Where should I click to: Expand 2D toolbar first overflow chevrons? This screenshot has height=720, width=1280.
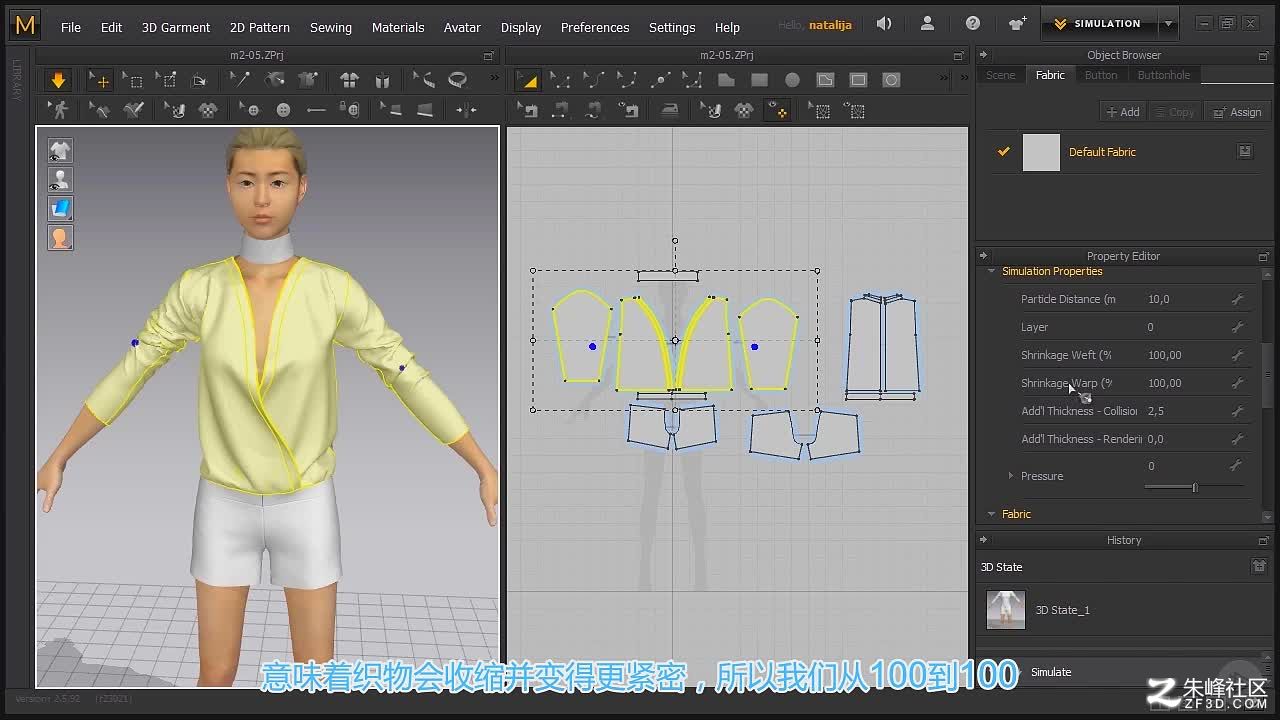(945, 79)
